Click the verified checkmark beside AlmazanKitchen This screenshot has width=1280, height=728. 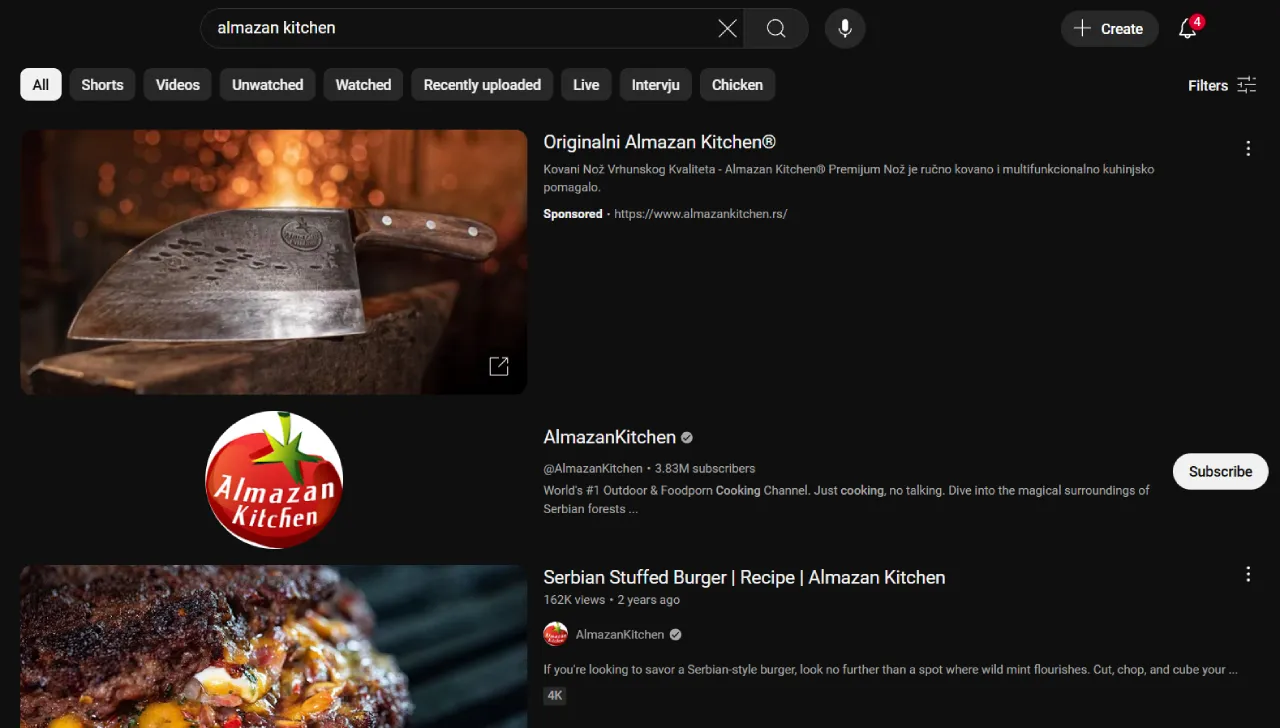click(x=686, y=437)
